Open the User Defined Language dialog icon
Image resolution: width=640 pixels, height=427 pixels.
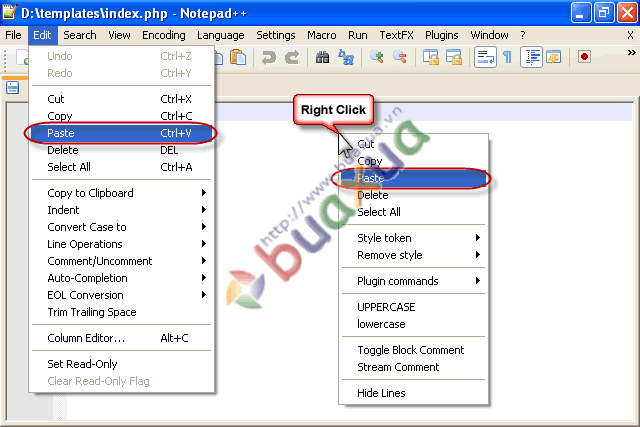(x=554, y=57)
